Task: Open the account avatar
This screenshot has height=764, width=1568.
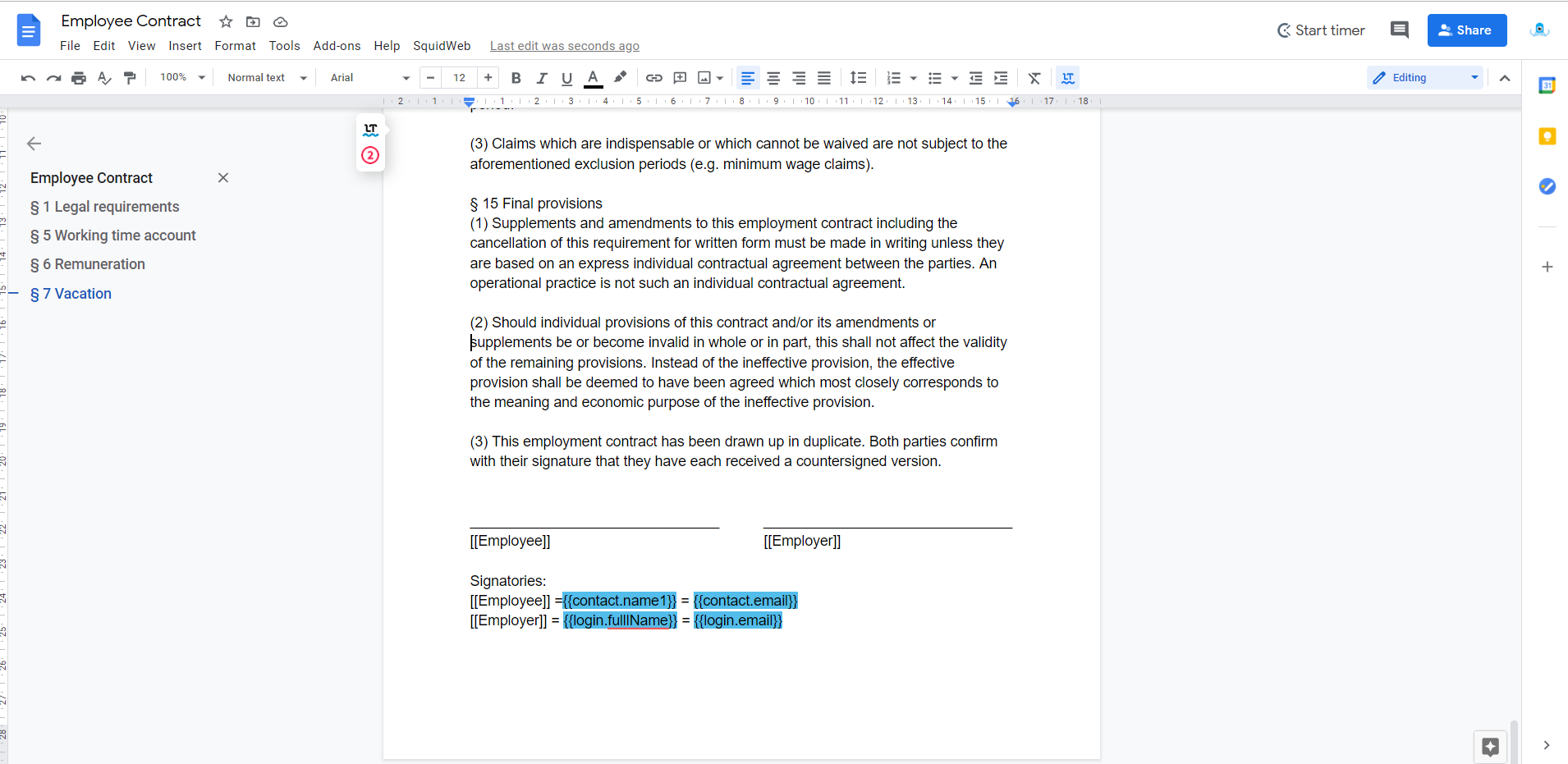Action: pyautogui.click(x=1540, y=30)
